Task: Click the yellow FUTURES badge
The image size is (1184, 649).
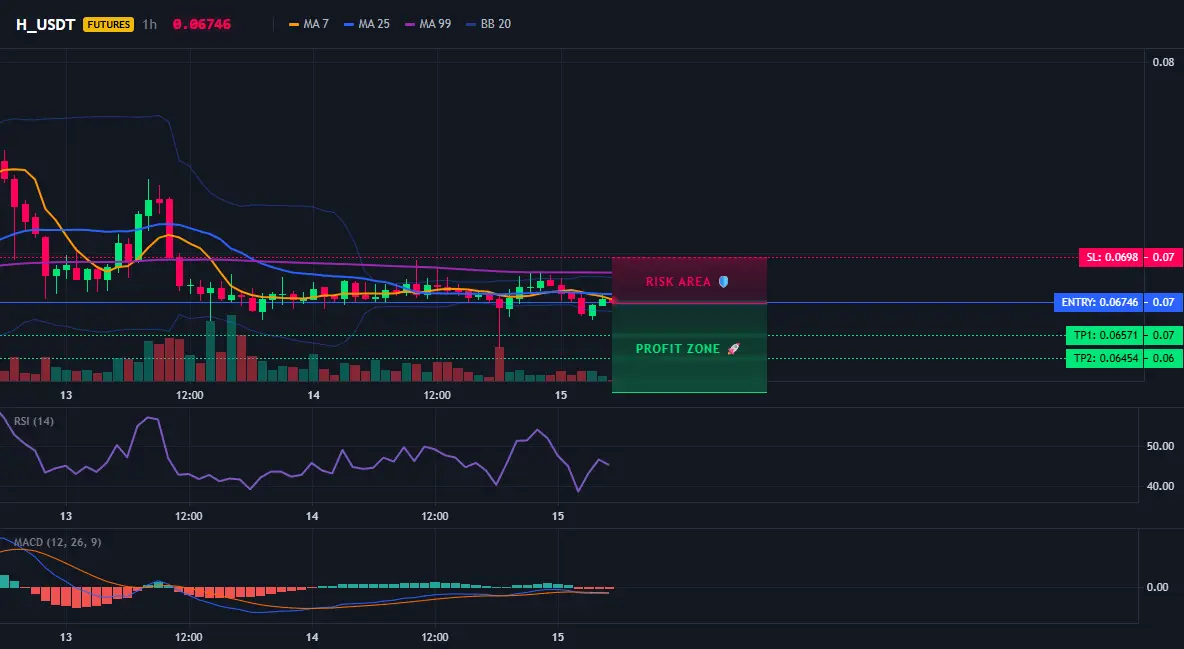Action: pos(109,24)
